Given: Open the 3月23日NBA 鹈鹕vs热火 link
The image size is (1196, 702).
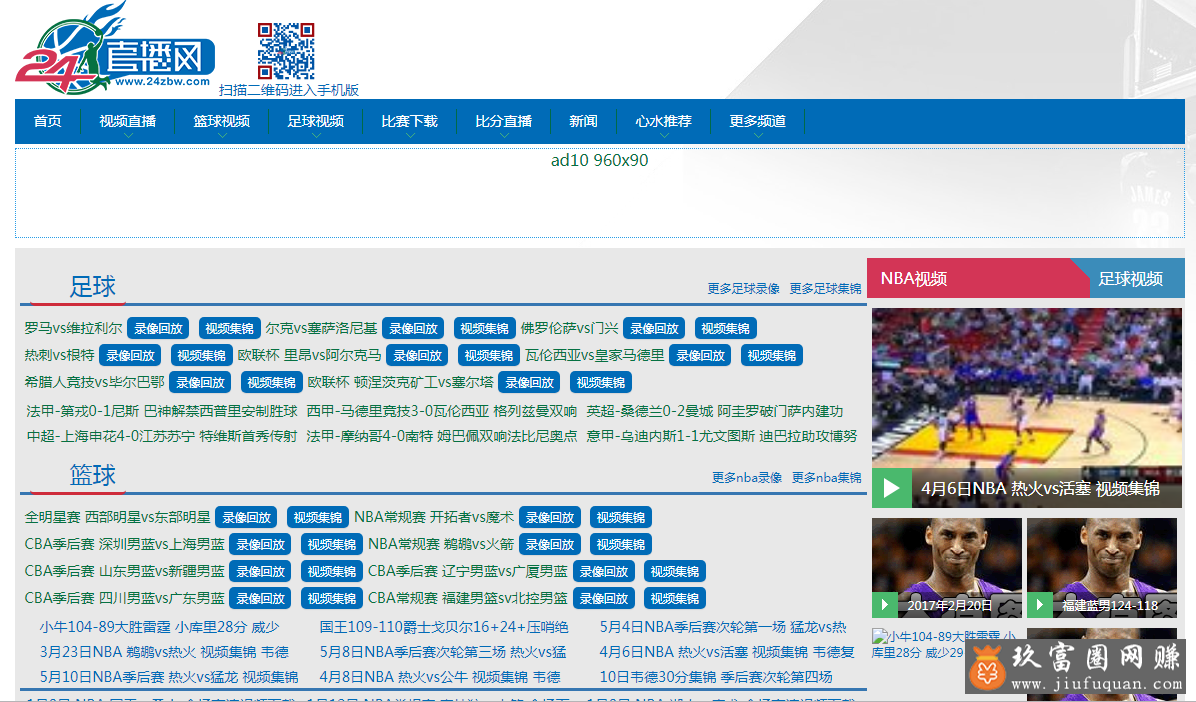Looking at the screenshot, I should [164, 652].
